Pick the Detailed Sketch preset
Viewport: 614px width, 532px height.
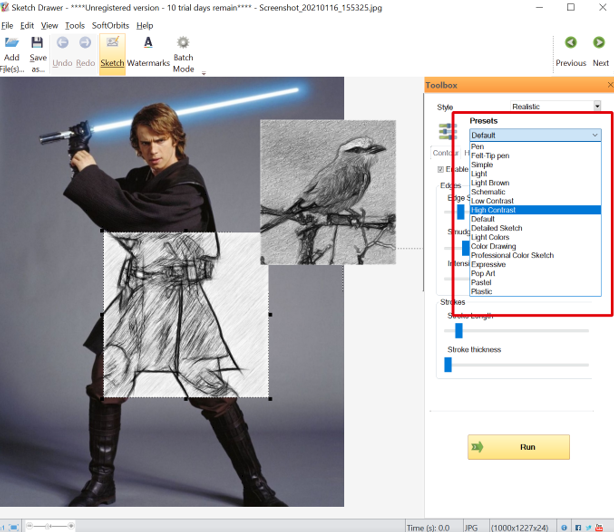coord(535,228)
